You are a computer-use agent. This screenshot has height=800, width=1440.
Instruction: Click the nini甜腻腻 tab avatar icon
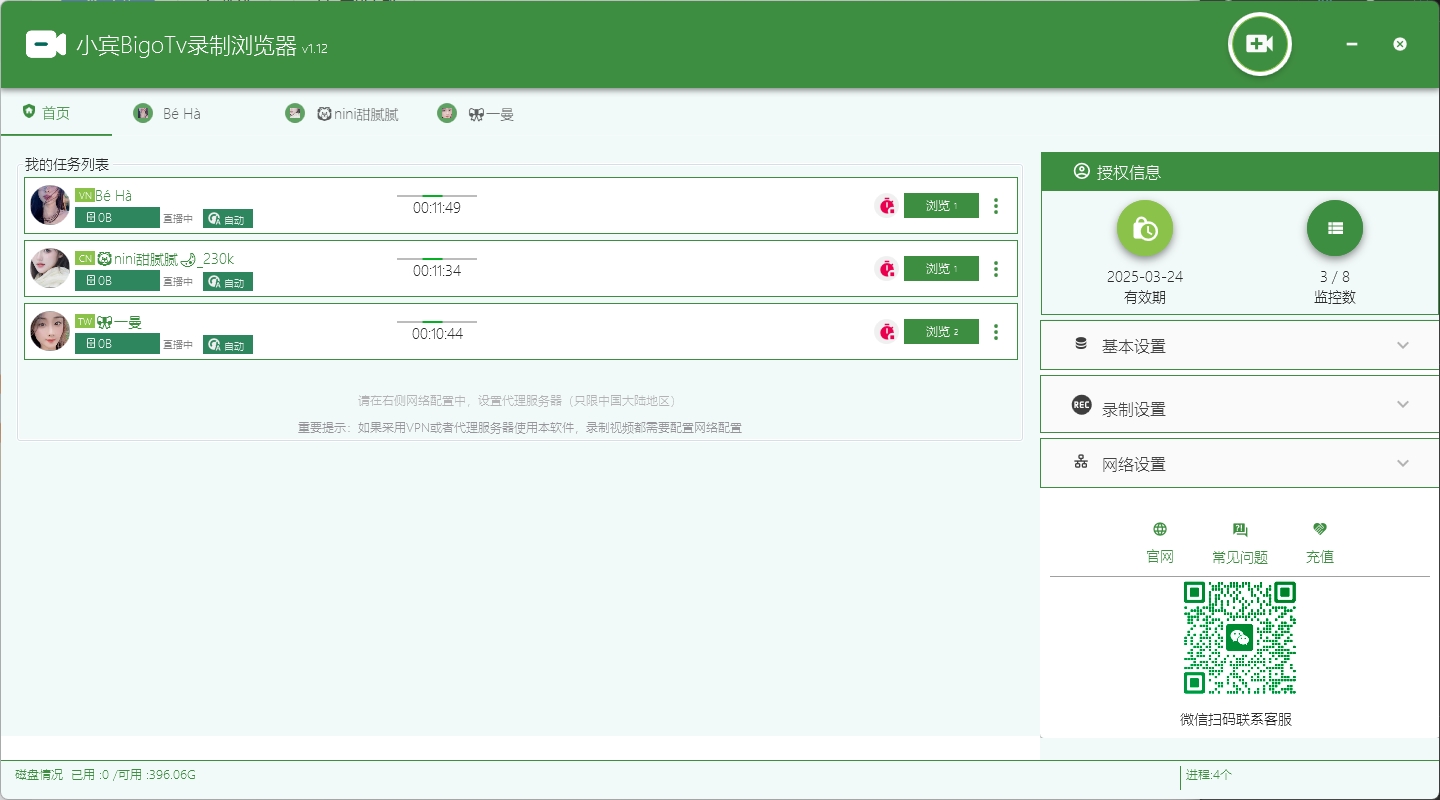tap(295, 114)
